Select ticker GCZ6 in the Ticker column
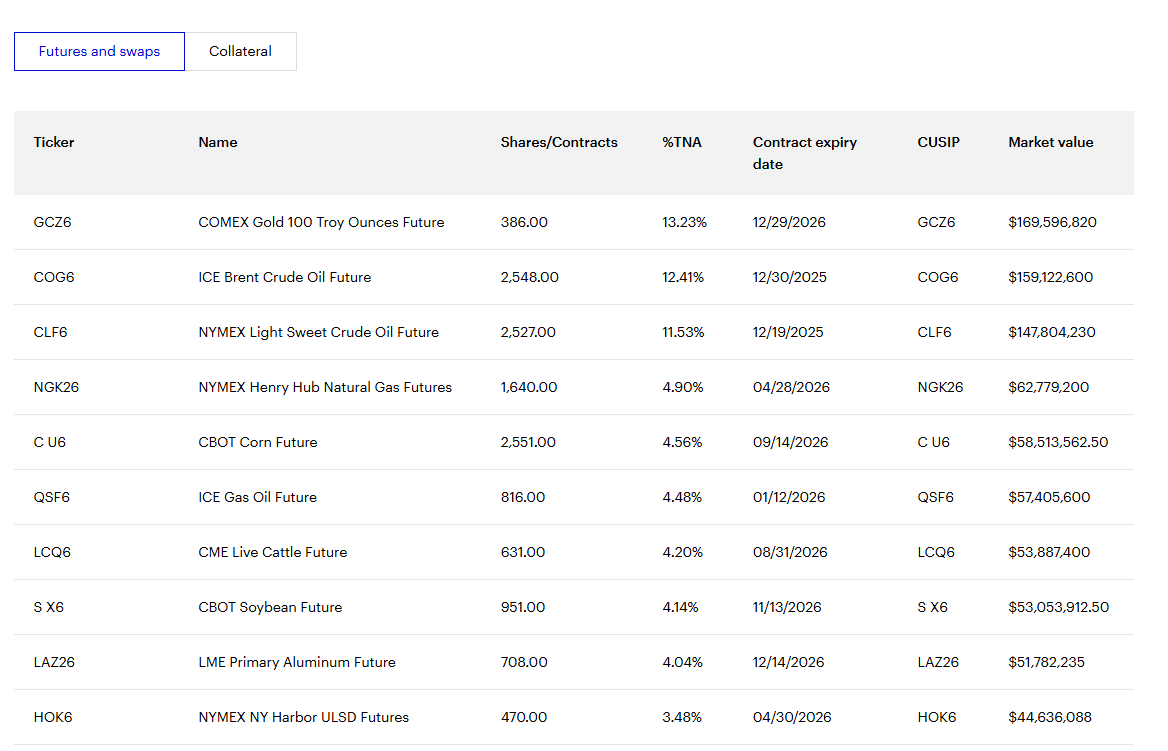 click(x=52, y=222)
